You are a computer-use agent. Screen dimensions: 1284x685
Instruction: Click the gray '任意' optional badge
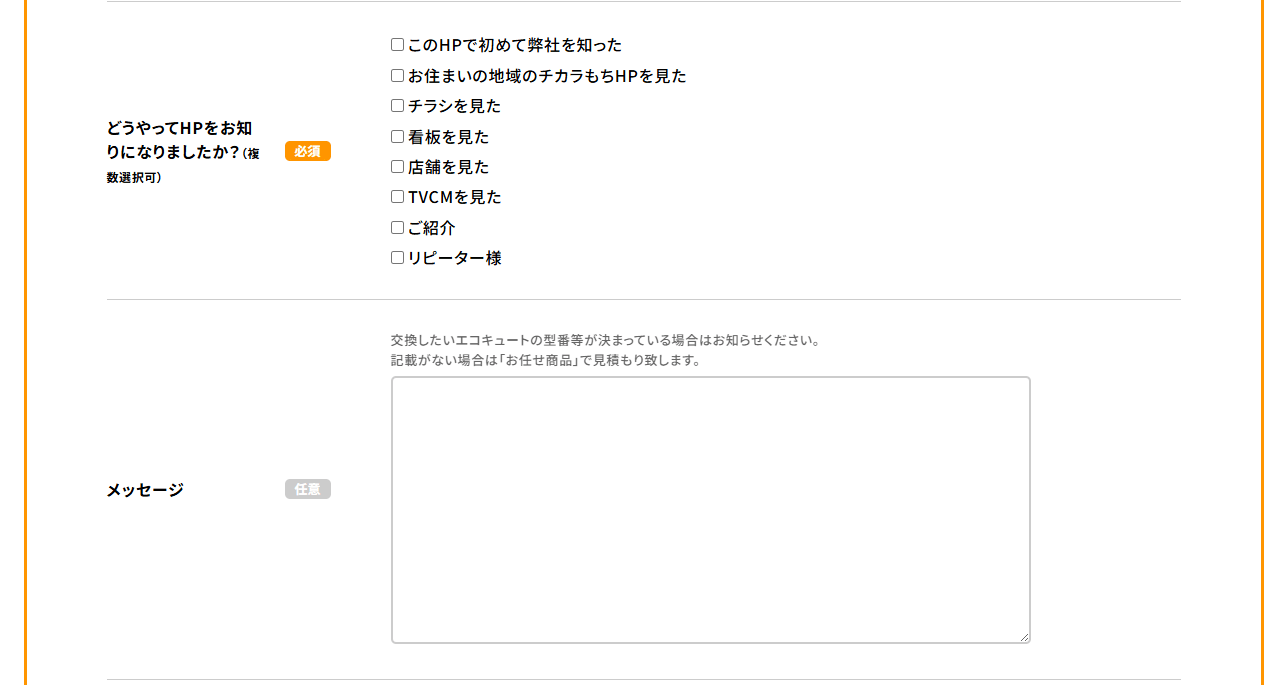[308, 489]
